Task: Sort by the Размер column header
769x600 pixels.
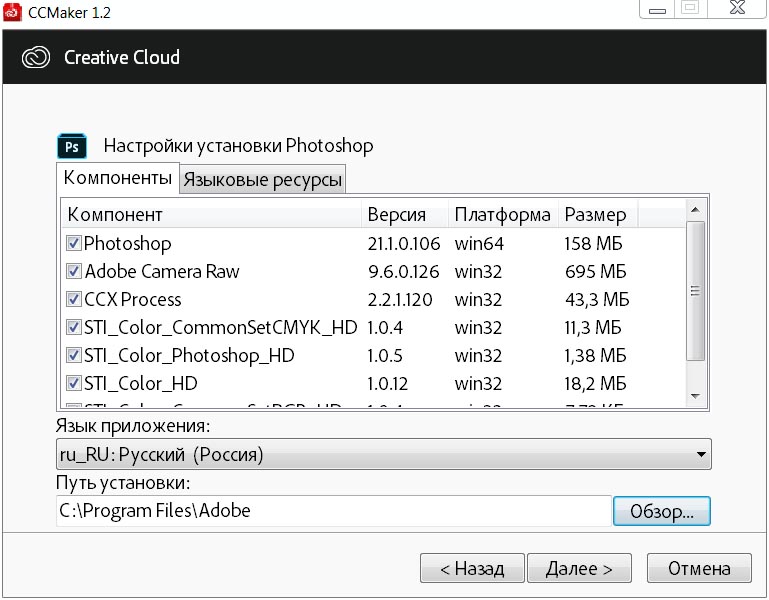Action: coord(598,215)
